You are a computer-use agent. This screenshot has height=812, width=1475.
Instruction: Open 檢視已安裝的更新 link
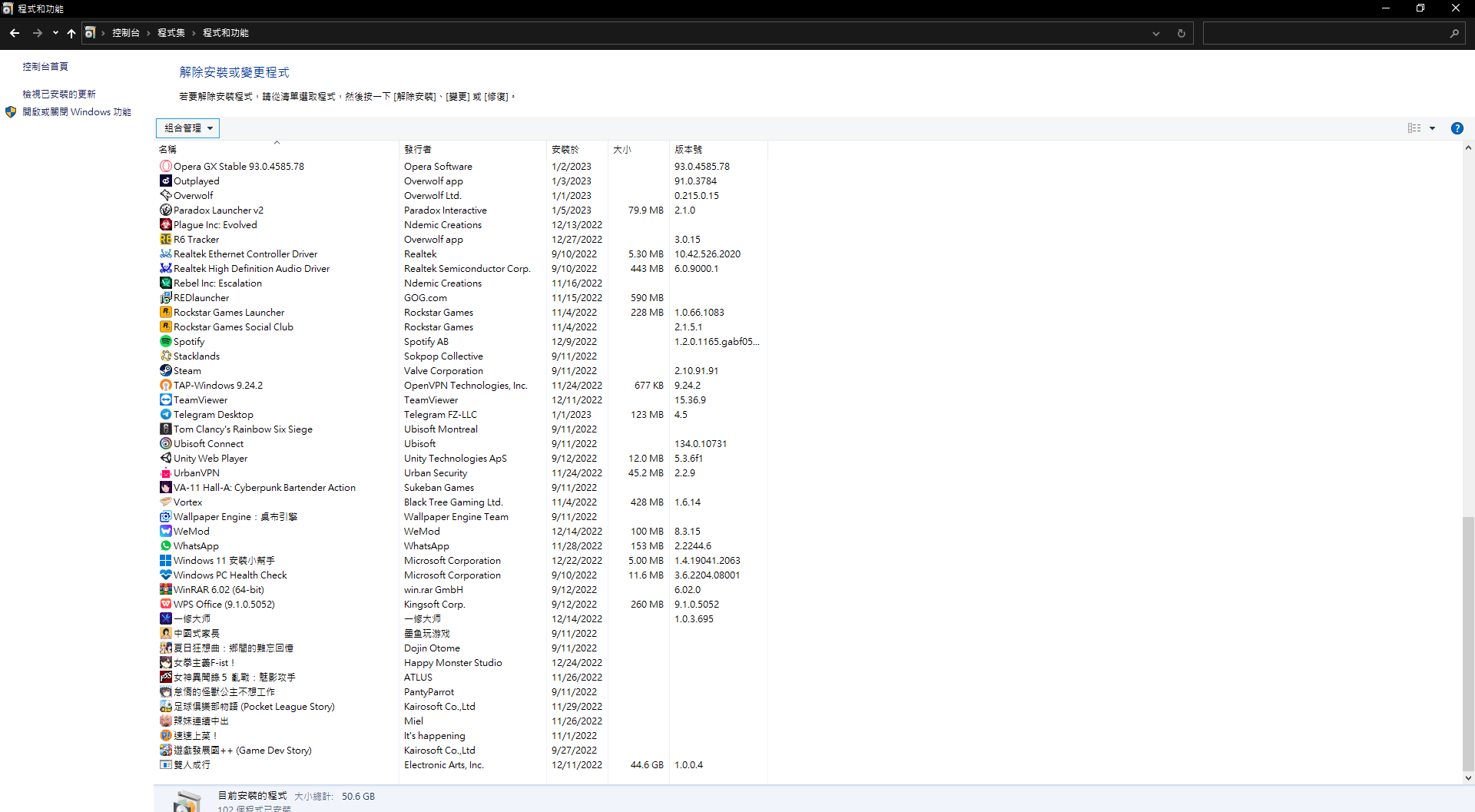pos(59,94)
